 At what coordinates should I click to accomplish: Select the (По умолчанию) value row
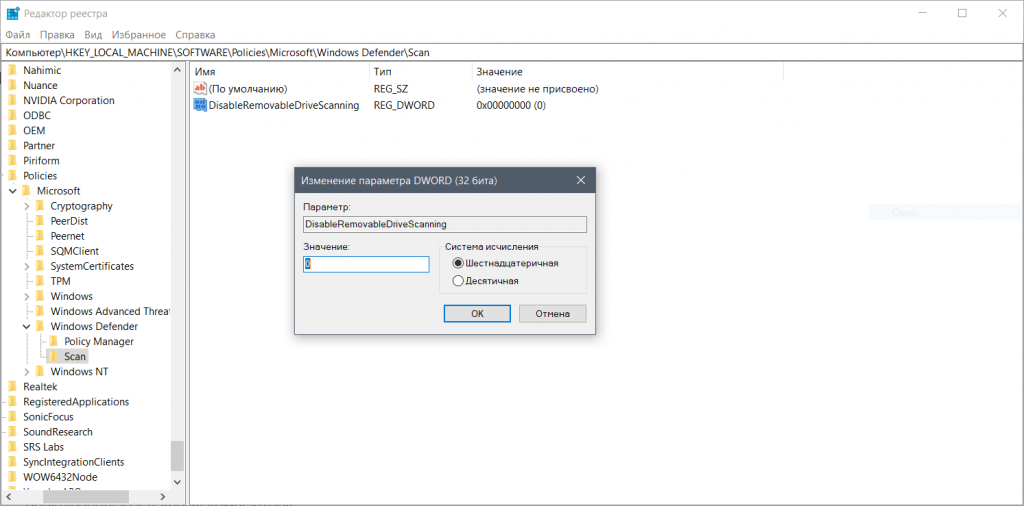point(248,89)
